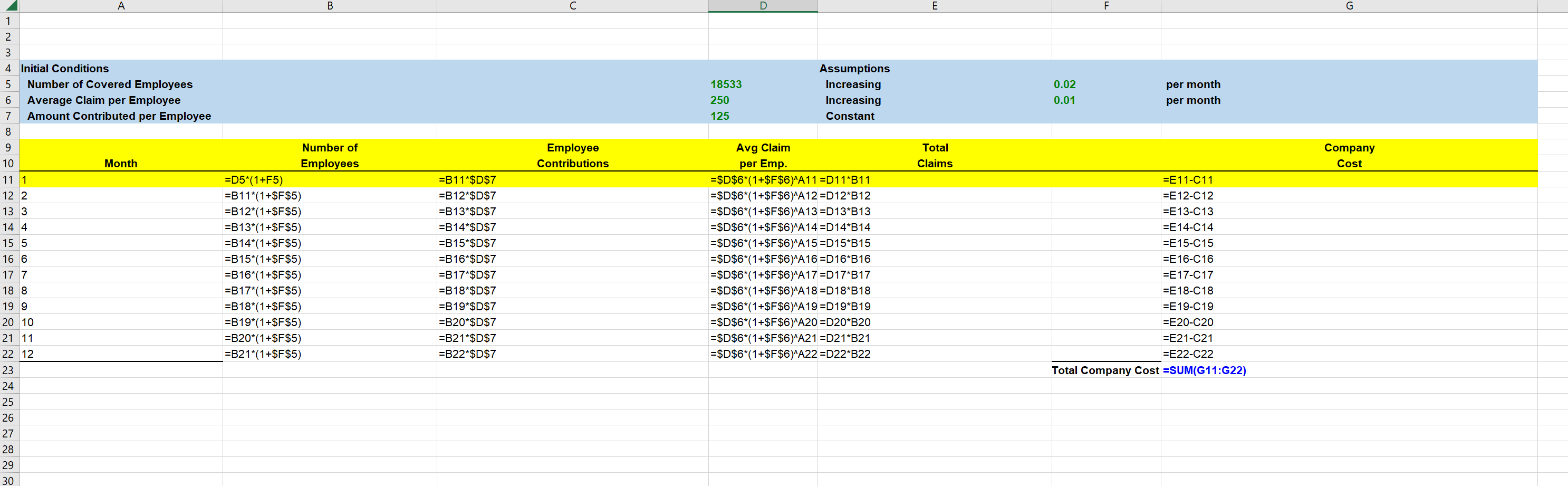The height and width of the screenshot is (486, 1568).
Task: Click the Assumptions header cell
Action: [855, 68]
